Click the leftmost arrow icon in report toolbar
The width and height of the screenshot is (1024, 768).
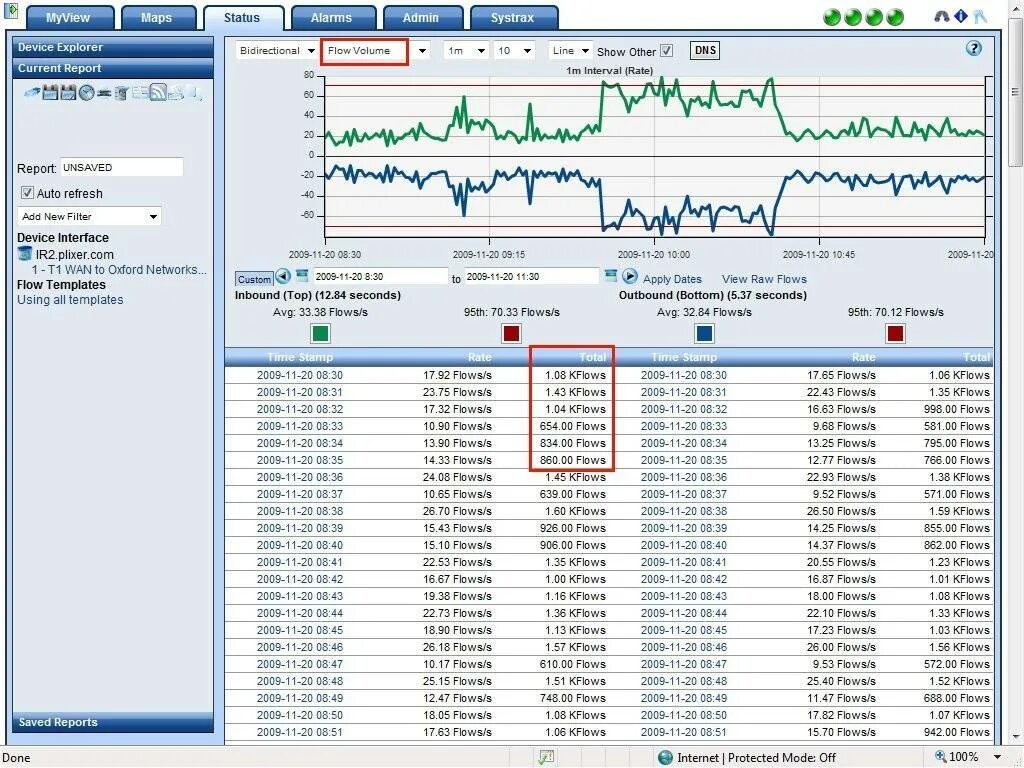point(32,92)
